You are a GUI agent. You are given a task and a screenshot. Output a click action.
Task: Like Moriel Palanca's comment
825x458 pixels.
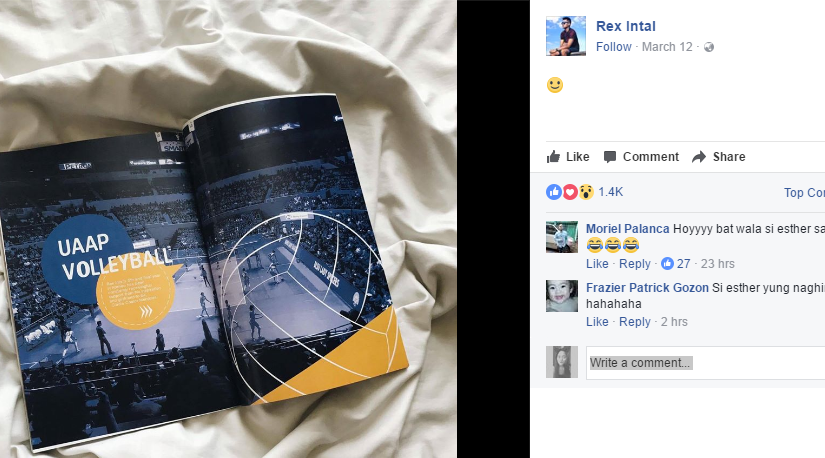597,263
